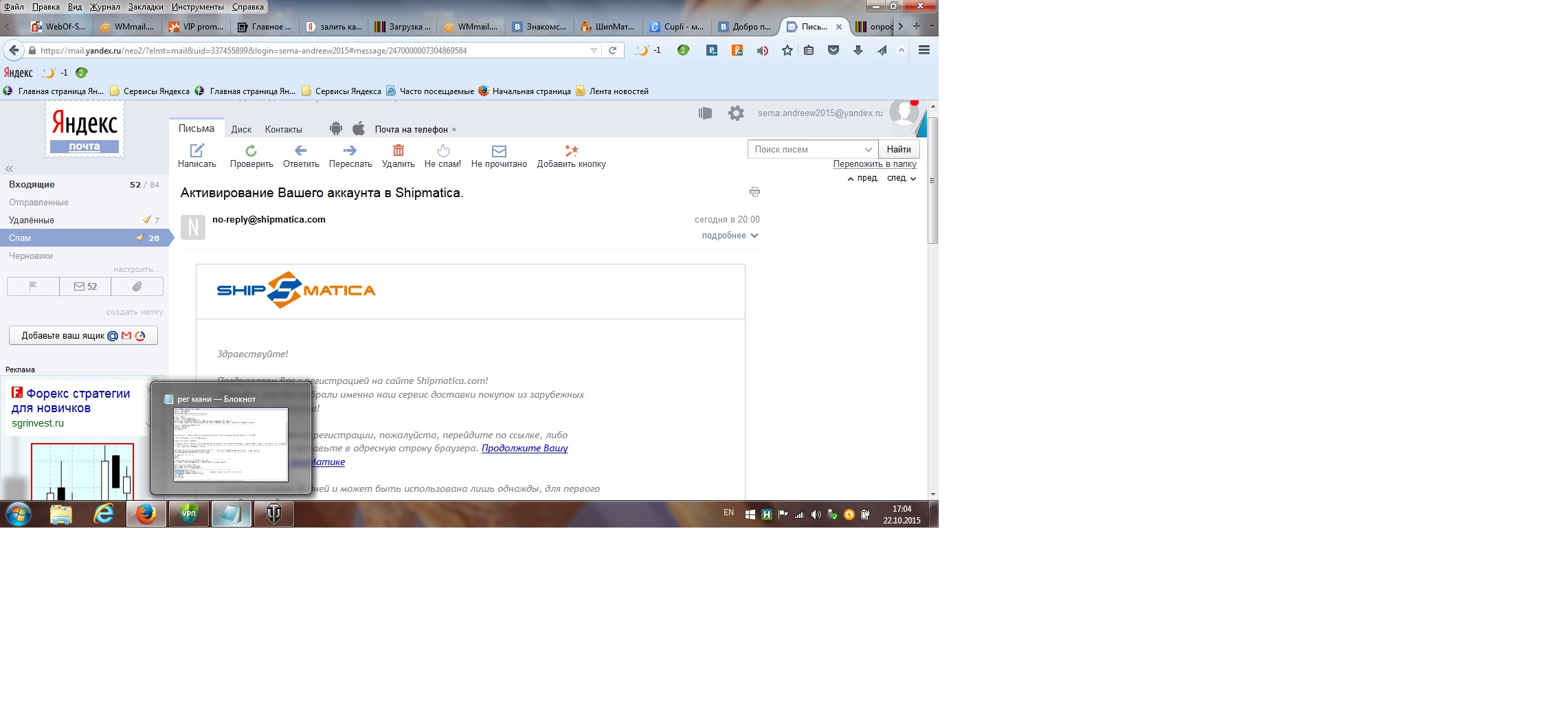This screenshot has width=1568, height=724.
Task: Click the Найти search button
Action: (x=899, y=149)
